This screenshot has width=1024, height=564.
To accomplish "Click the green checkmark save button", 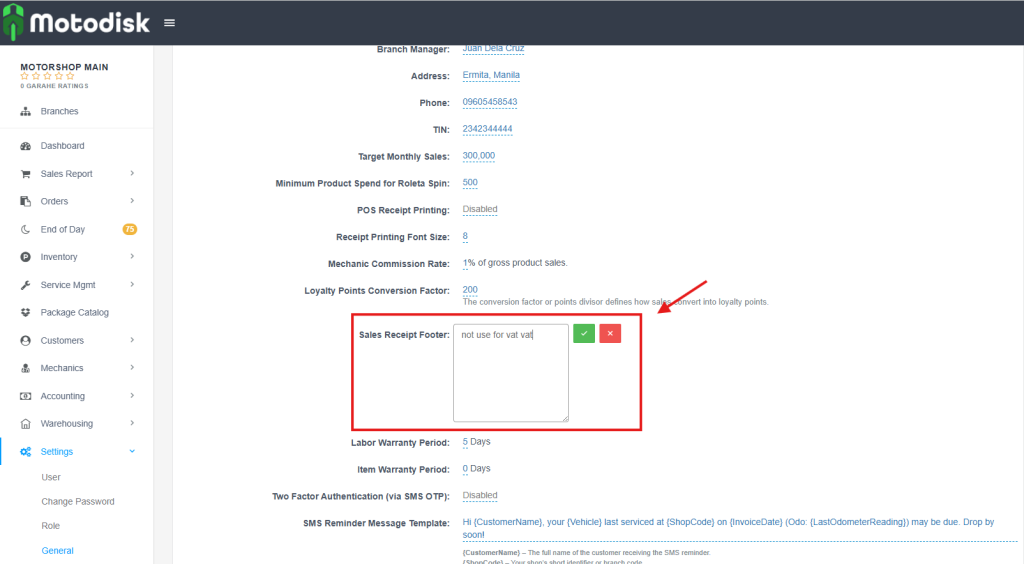I will pyautogui.click(x=584, y=333).
